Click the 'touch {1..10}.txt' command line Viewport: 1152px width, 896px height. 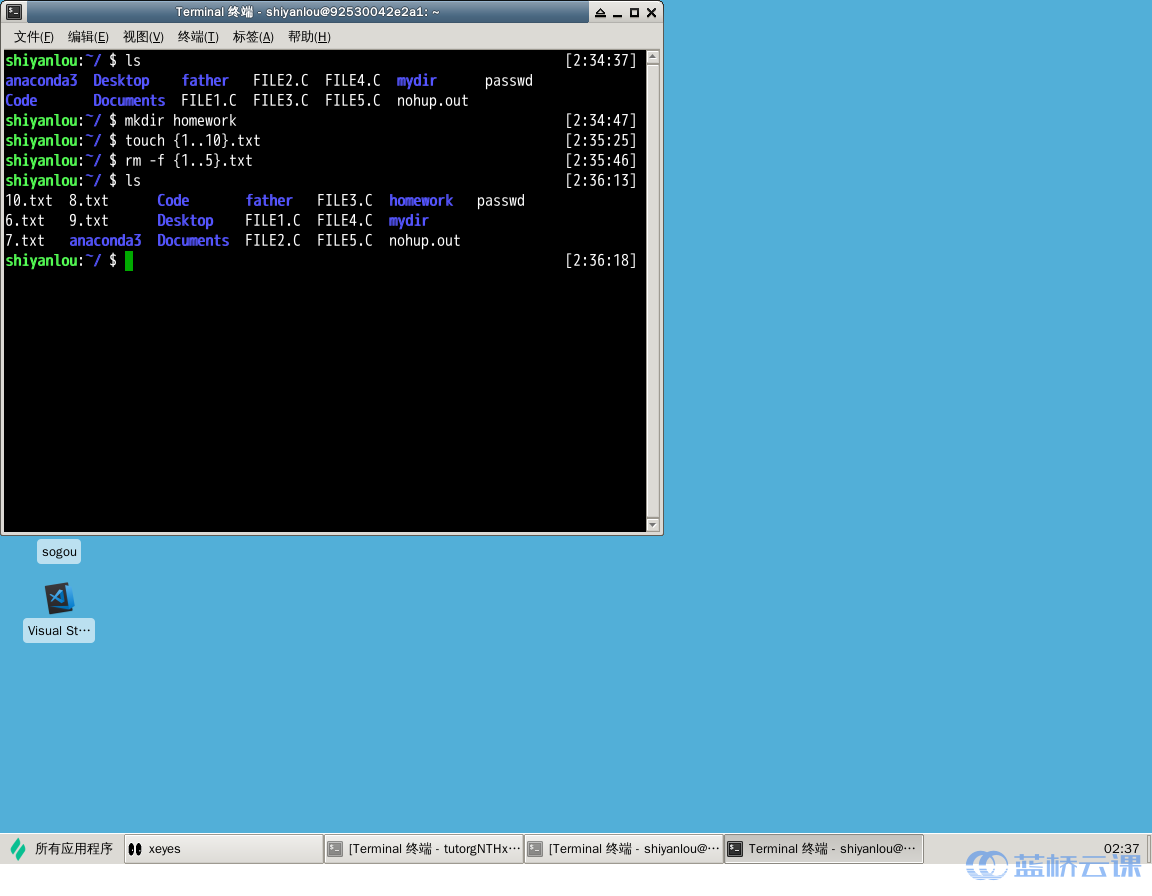(x=192, y=140)
